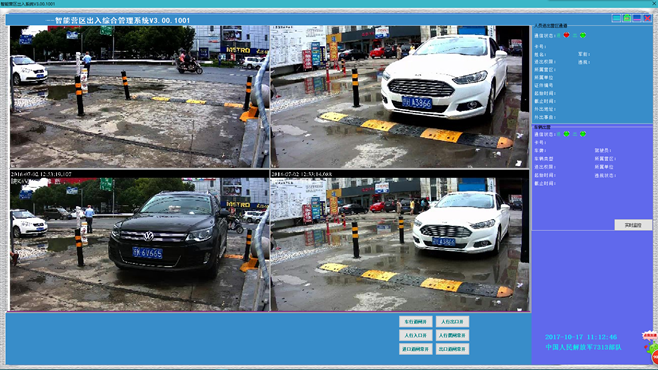Click the 人行入口开 button
658x370 pixels.
pyautogui.click(x=415, y=335)
